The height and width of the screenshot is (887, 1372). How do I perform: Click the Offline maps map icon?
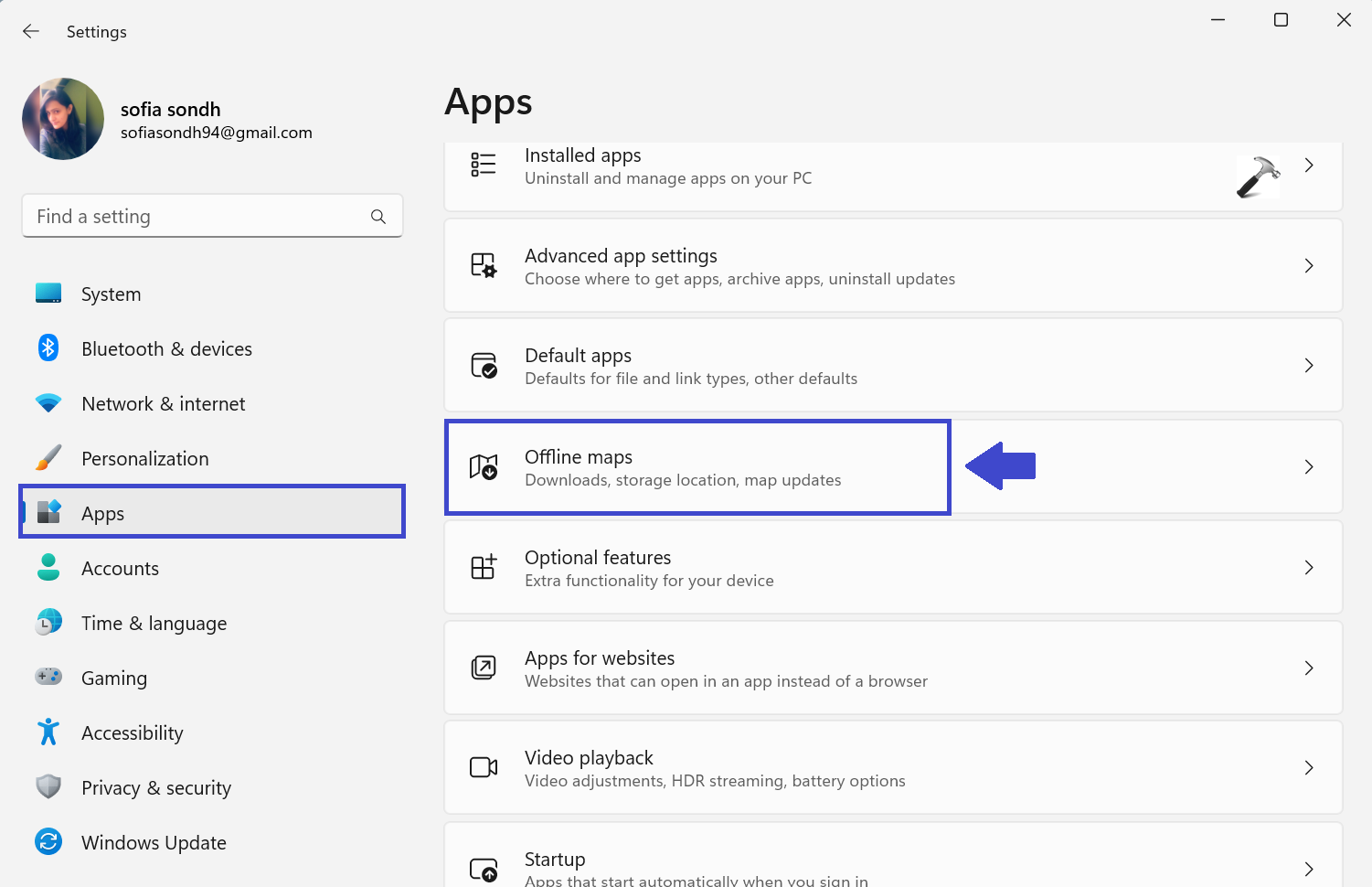pyautogui.click(x=484, y=467)
